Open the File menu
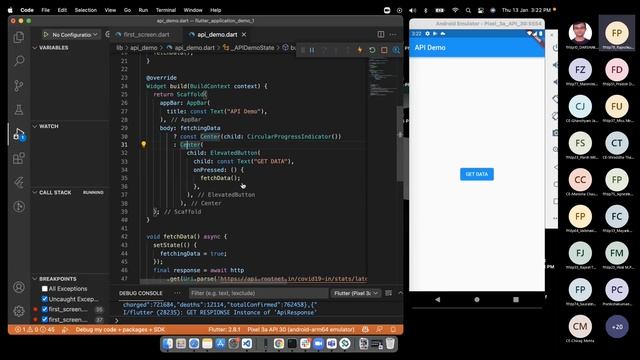640x360 pixels. pos(45,10)
